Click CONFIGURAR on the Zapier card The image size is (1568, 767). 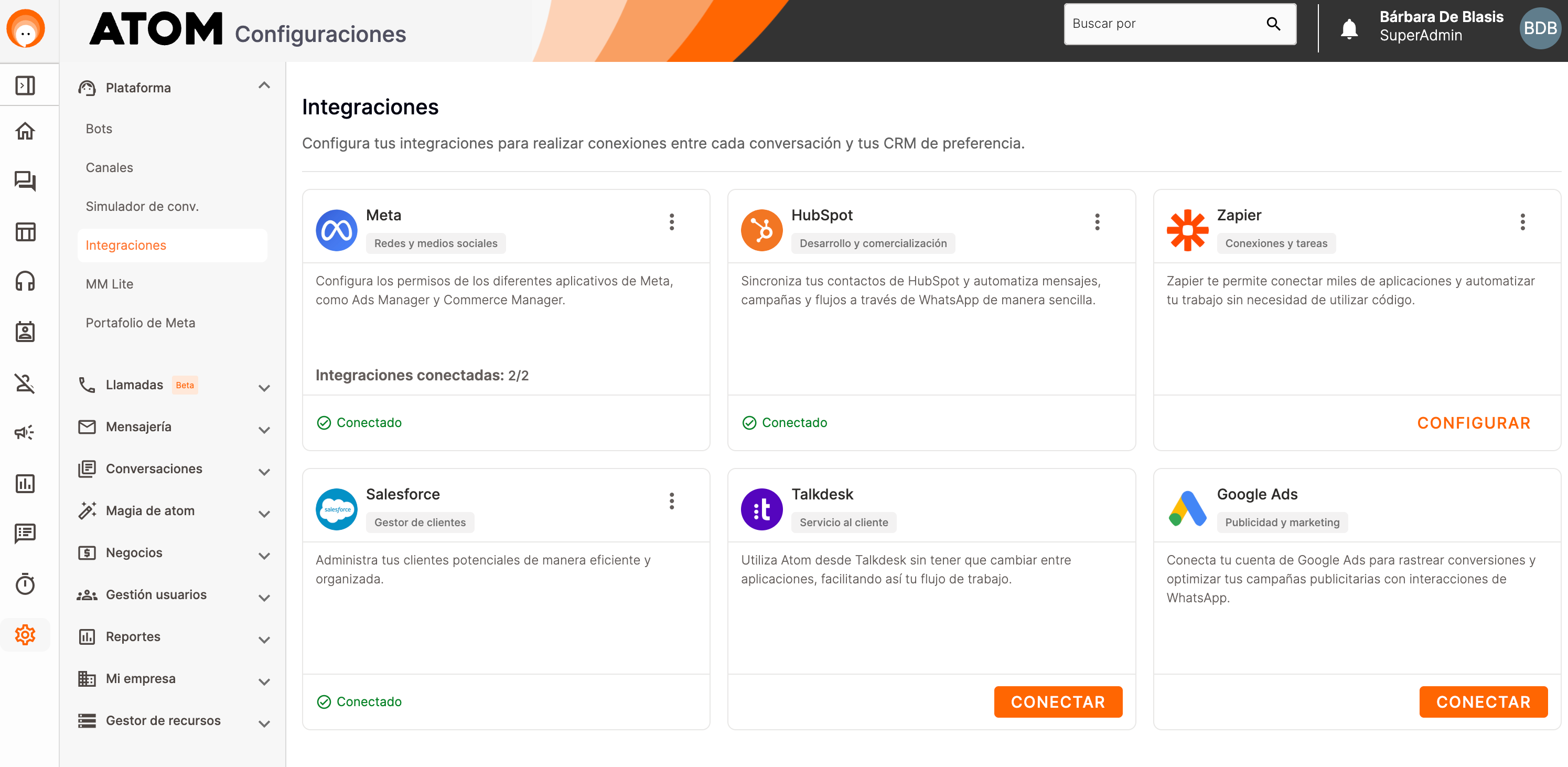1473,423
